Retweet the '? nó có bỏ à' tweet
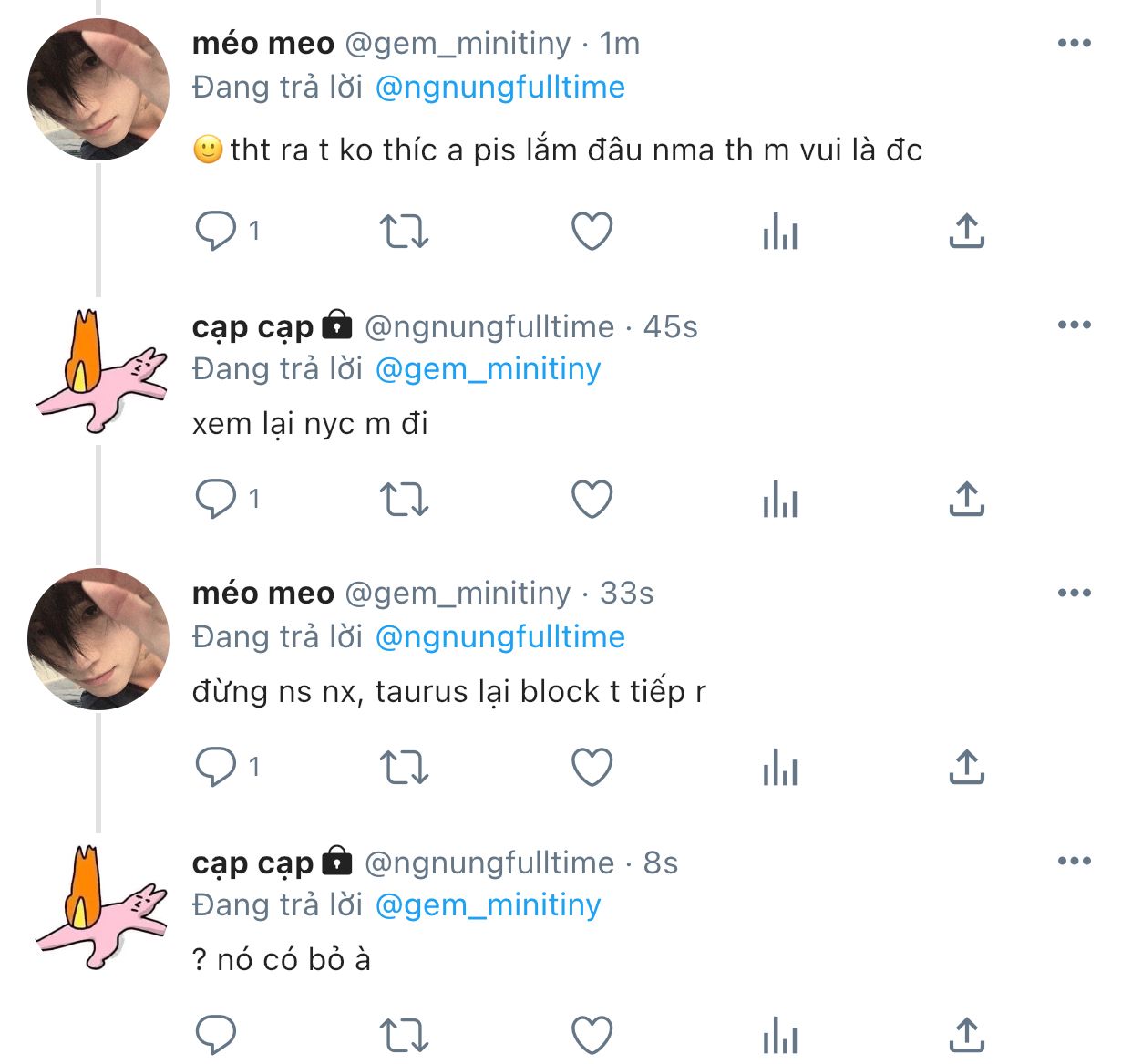 (x=403, y=1035)
